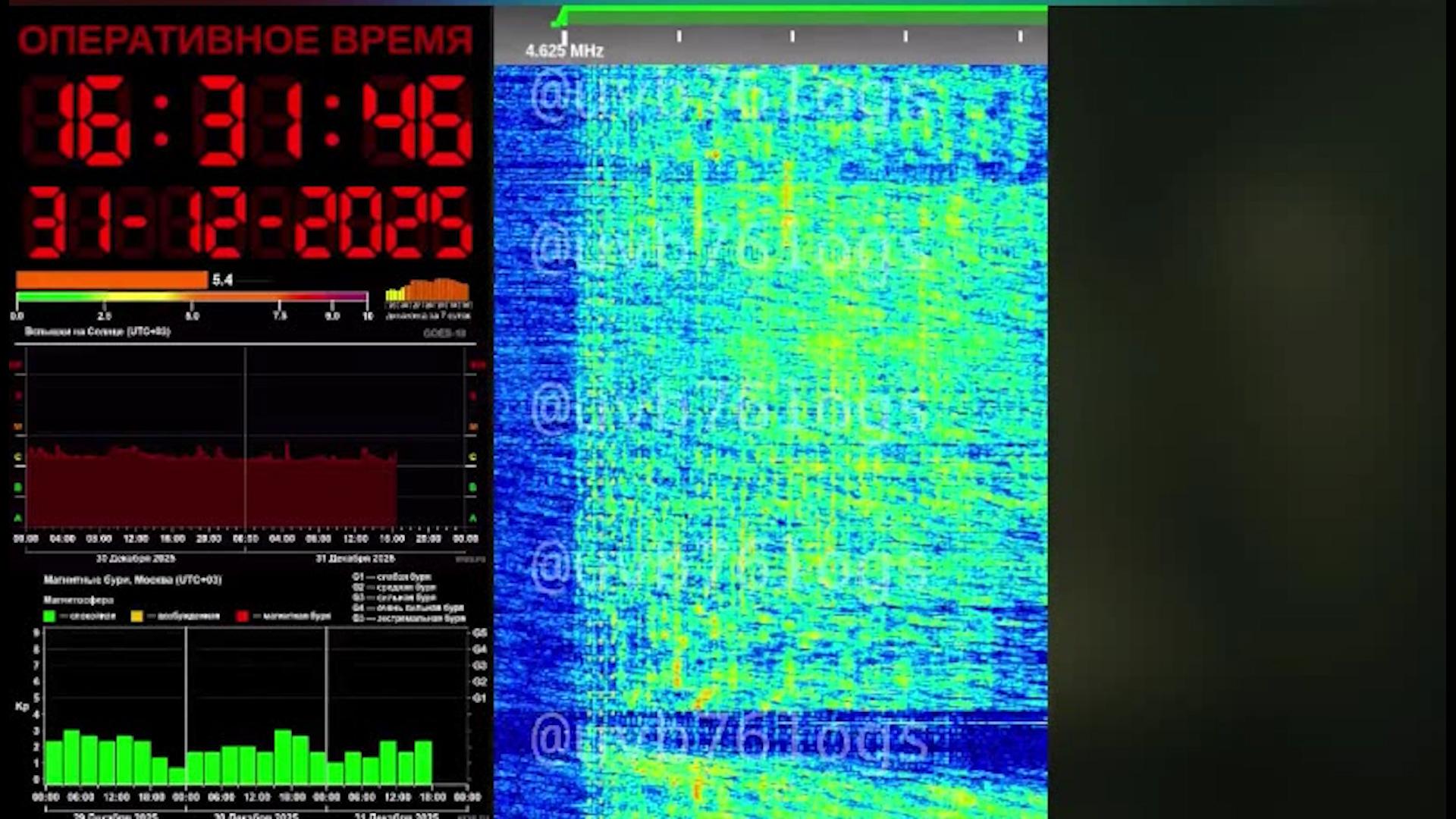Click the tallest green Kp bar on 29 December
This screenshot has height=819, width=1456.
click(x=72, y=757)
